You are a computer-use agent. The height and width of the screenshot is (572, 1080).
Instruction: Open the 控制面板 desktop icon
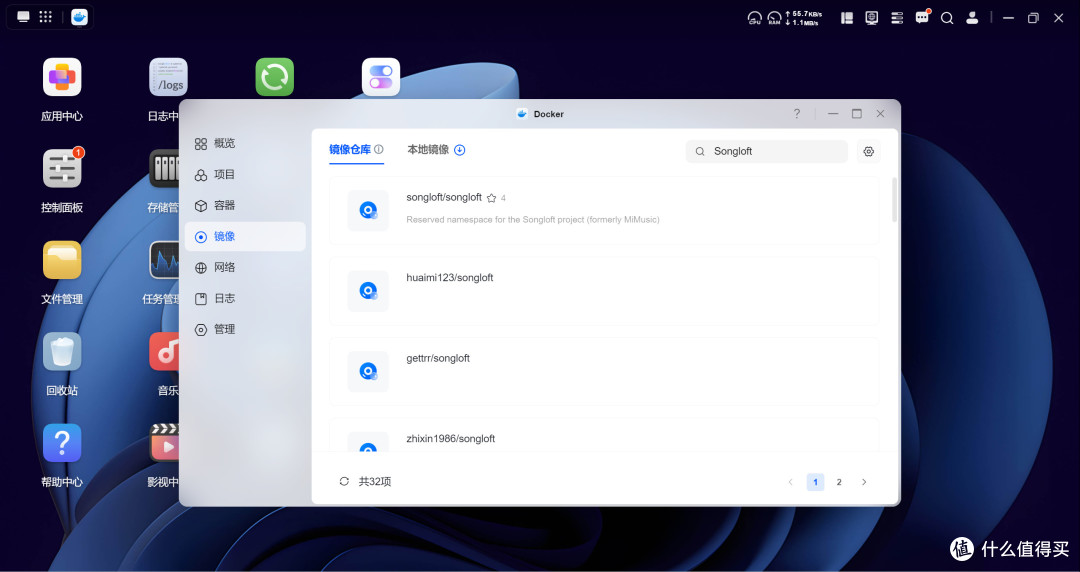coord(62,169)
